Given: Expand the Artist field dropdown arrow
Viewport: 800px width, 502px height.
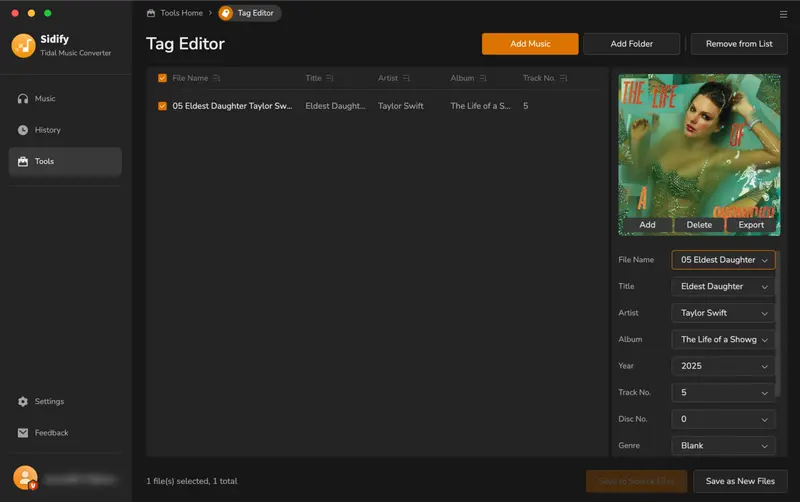Looking at the screenshot, I should tap(764, 313).
